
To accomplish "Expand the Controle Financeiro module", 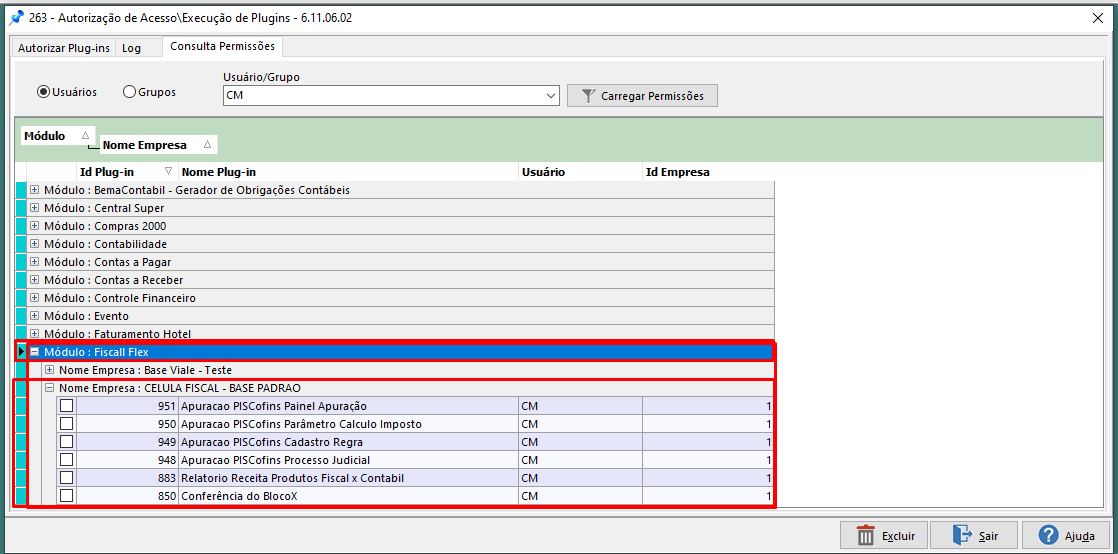I will (x=34, y=298).
